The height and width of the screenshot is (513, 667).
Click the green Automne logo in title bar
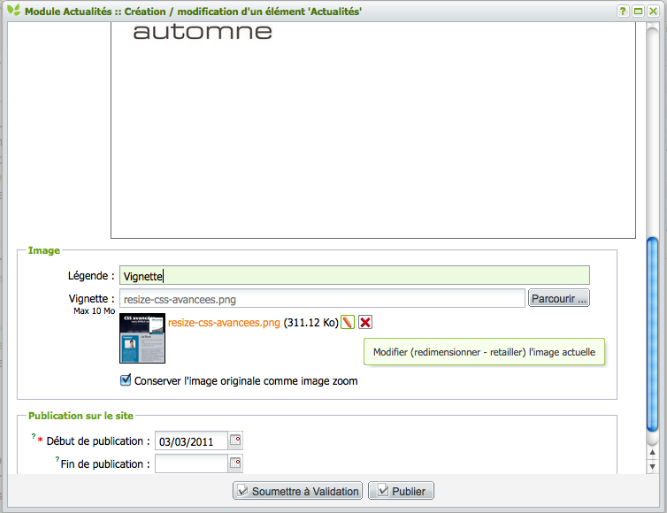click(11, 10)
